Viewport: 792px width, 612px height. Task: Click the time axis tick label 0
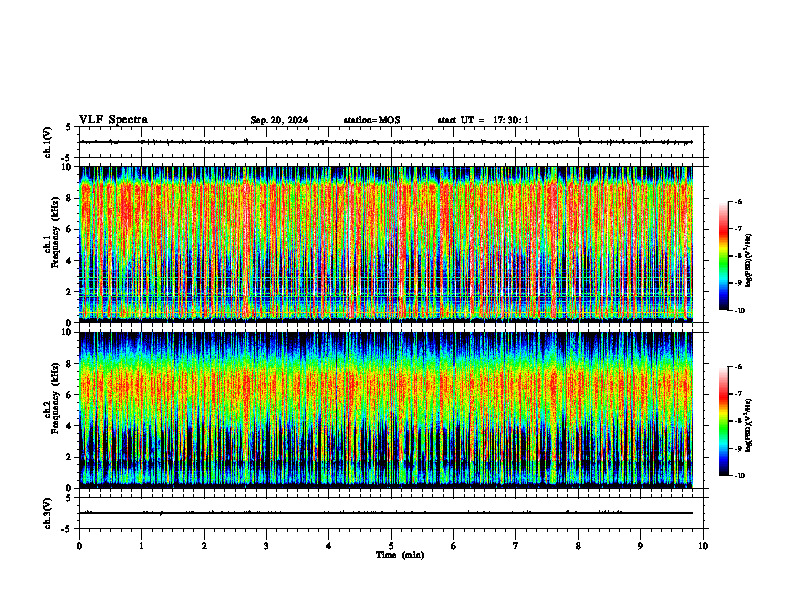click(79, 546)
